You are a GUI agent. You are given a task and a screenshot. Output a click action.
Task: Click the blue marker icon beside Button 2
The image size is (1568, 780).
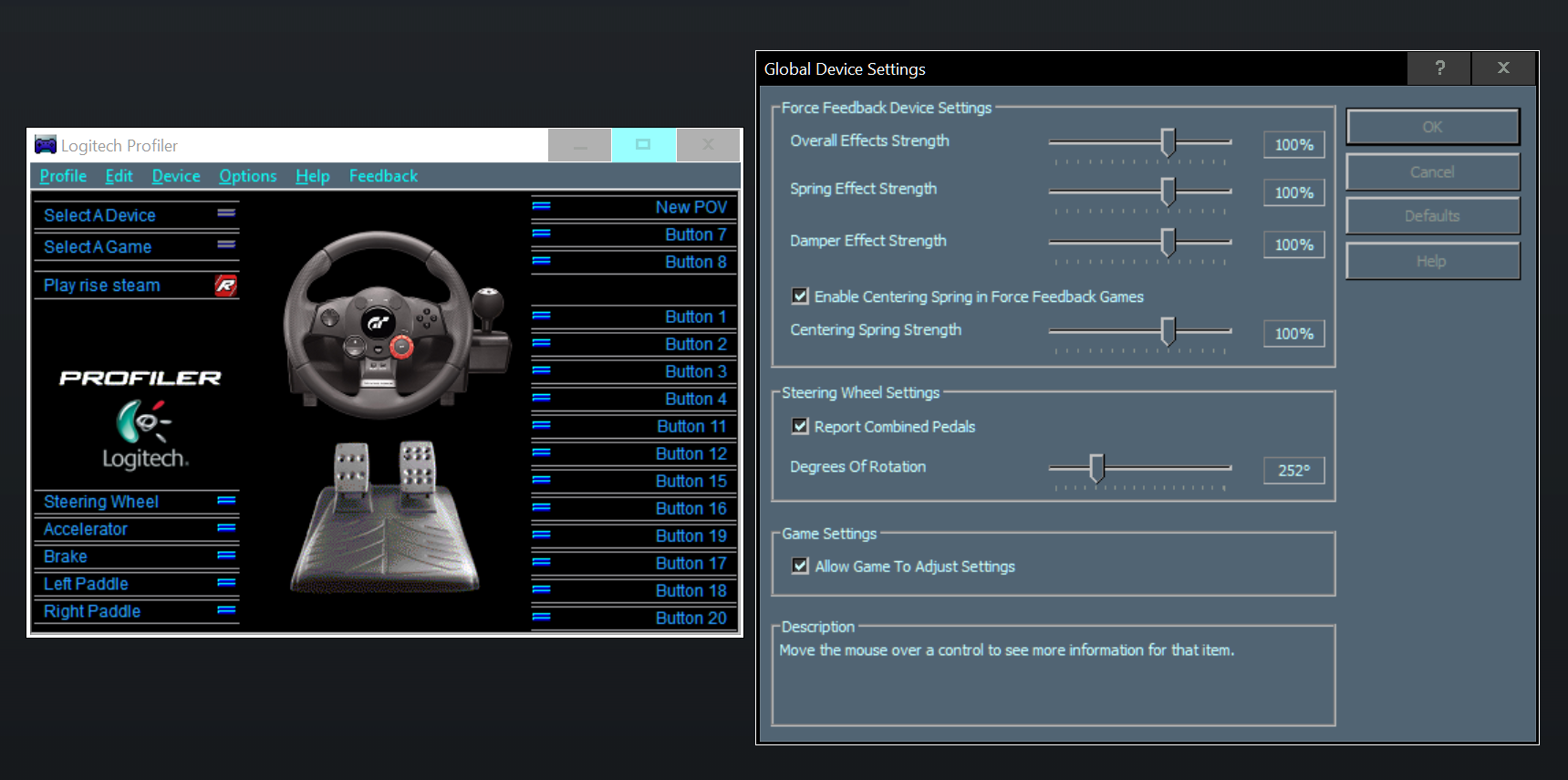(541, 343)
